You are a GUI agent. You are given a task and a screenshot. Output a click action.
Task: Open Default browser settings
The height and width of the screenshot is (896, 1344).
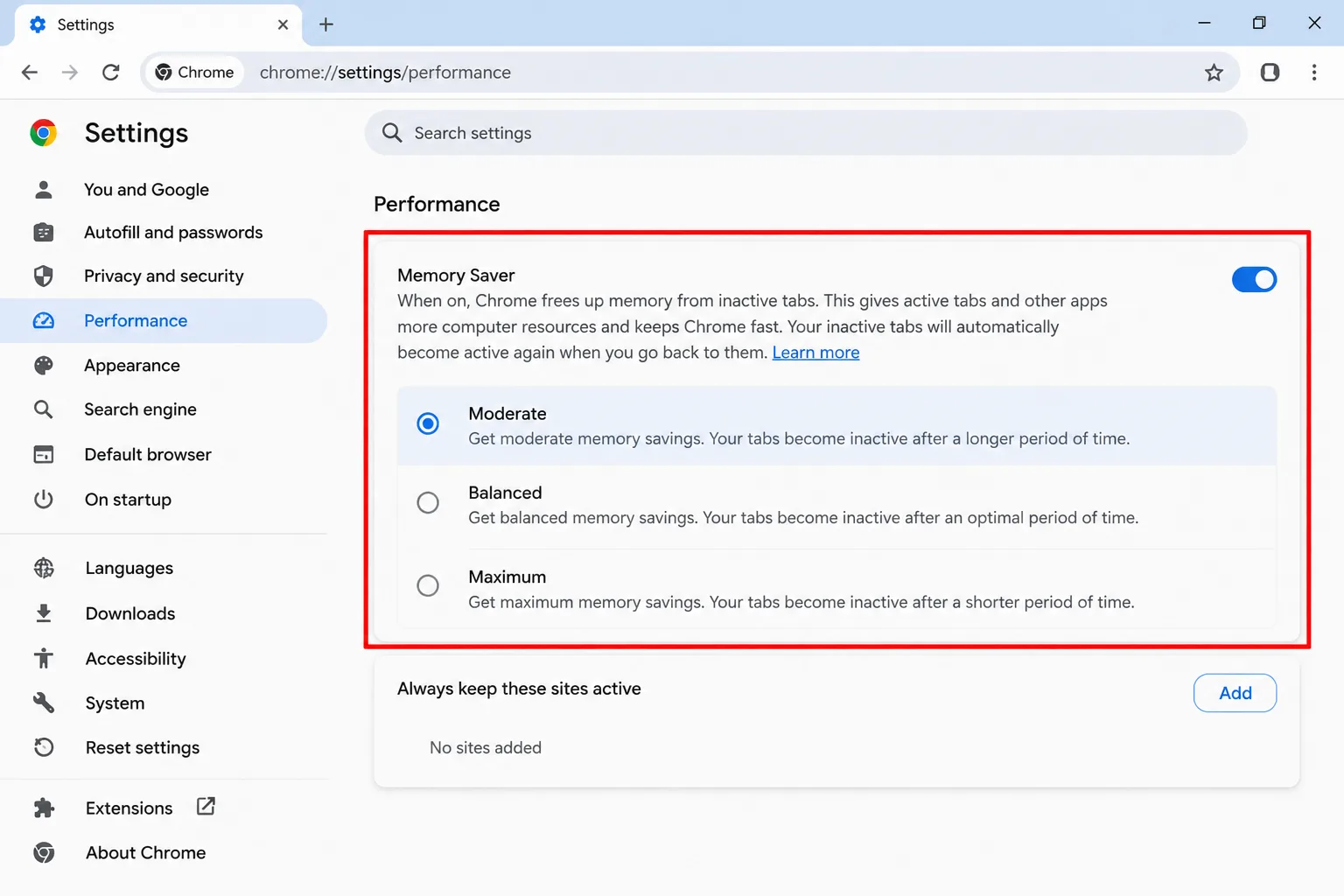tap(164, 454)
